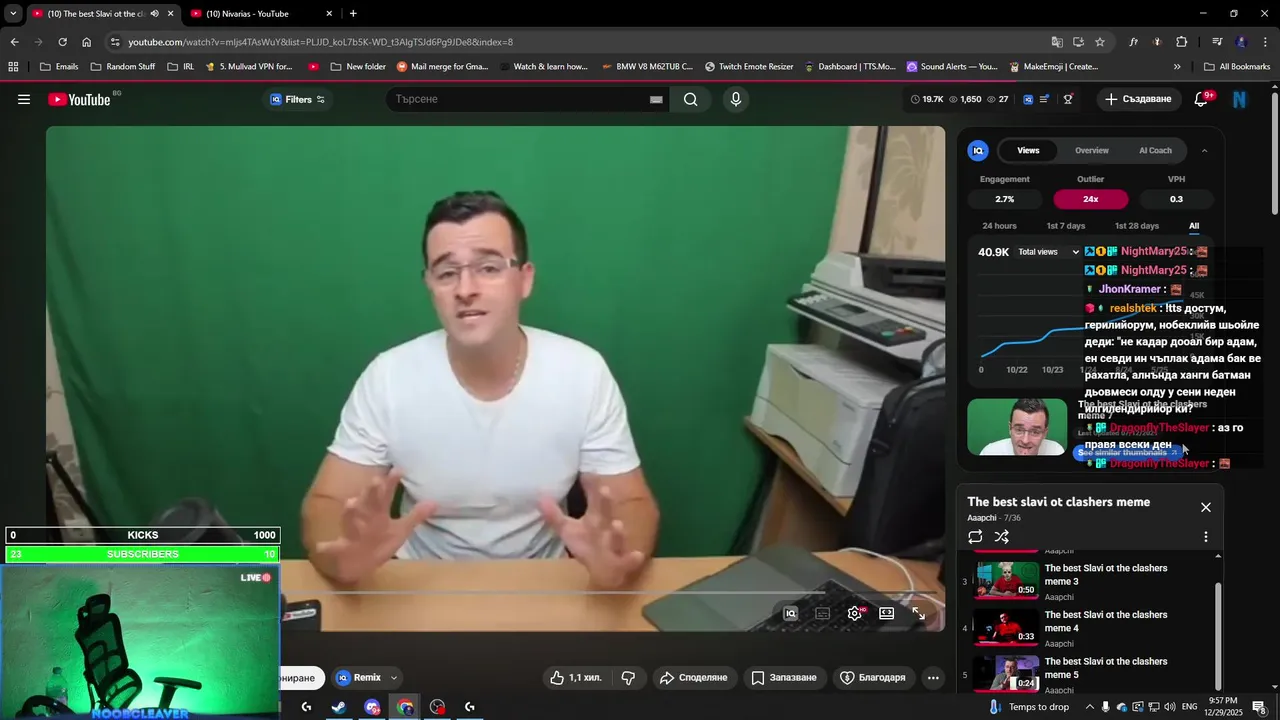Open the vidIQ Filters control
The image size is (1280, 720).
297,99
